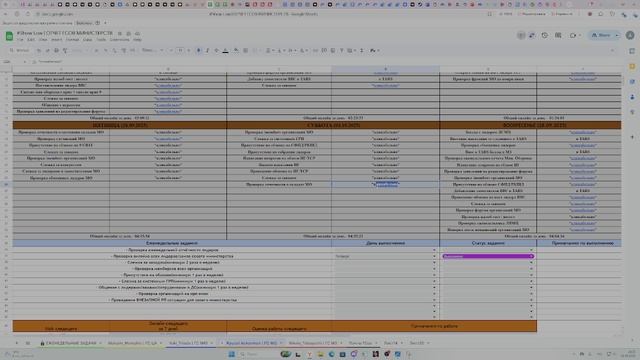Click the insert chart icon

click(x=333, y=51)
